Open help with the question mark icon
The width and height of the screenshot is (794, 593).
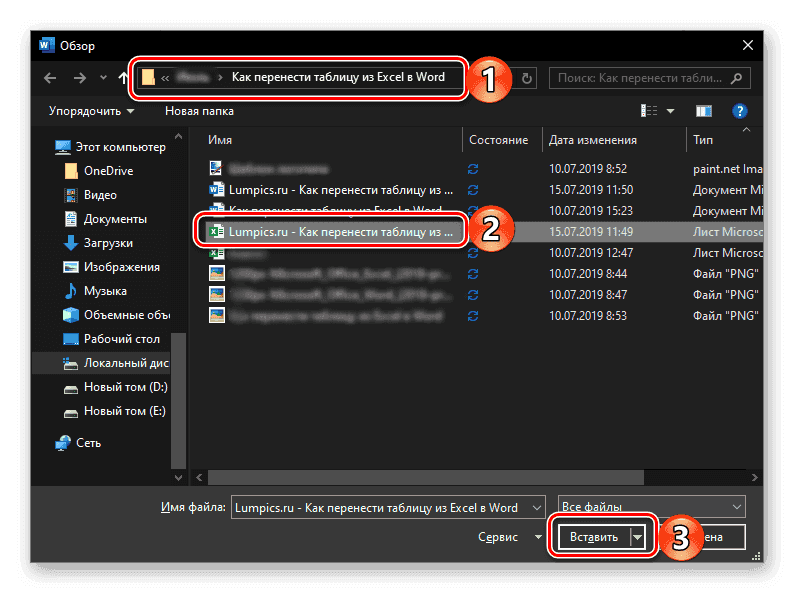pos(739,111)
